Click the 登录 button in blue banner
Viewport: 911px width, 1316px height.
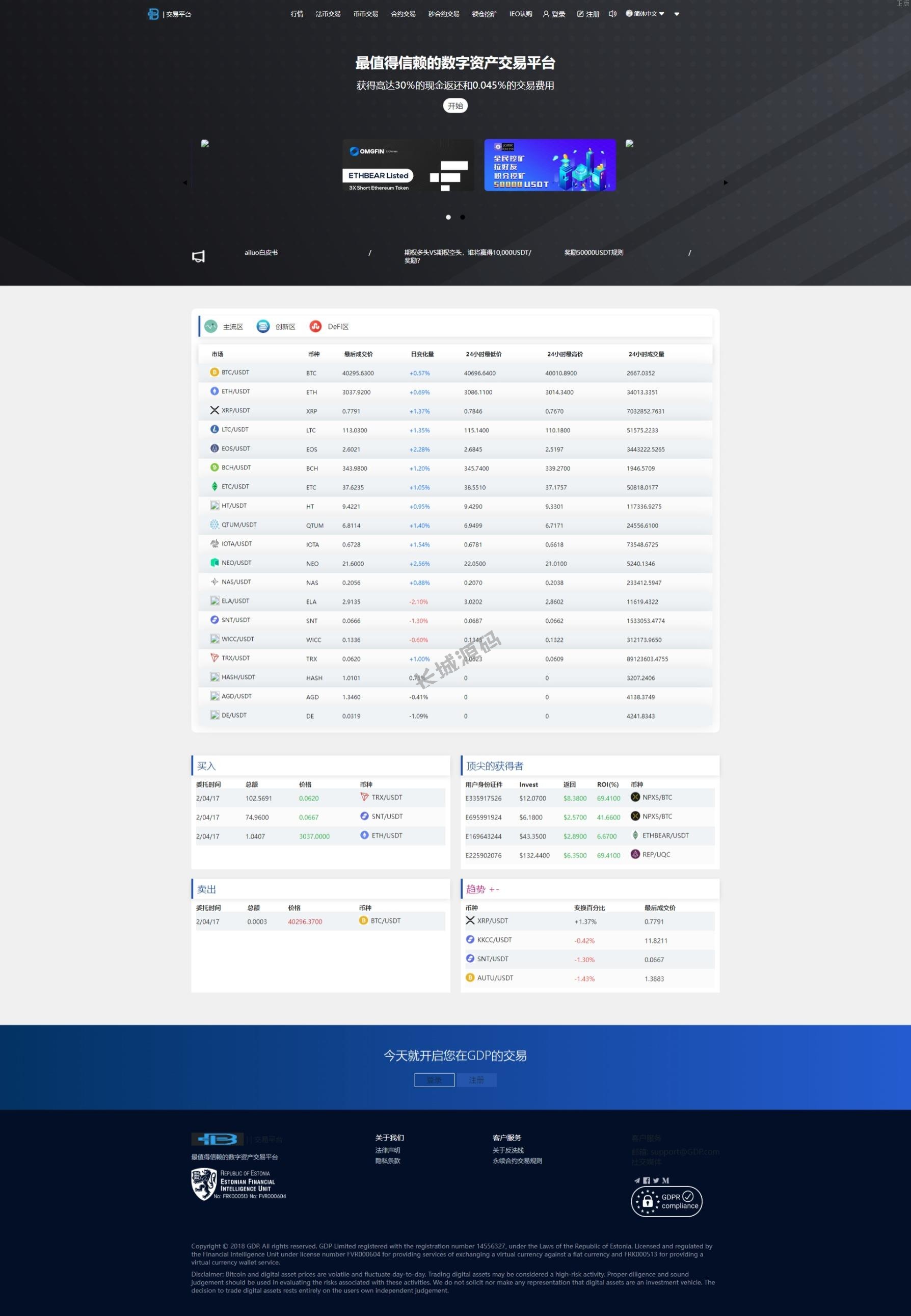click(435, 1080)
